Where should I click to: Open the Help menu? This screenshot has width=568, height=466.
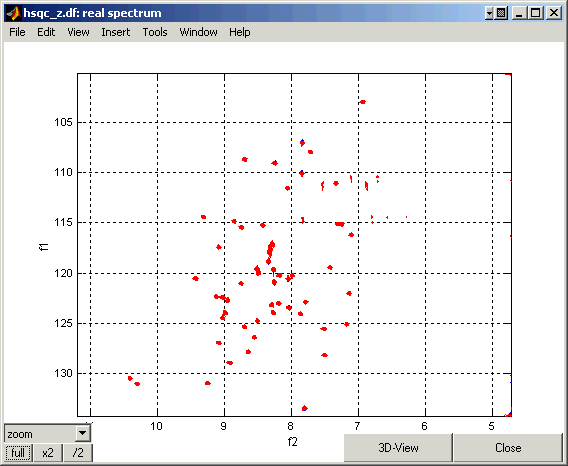[239, 32]
